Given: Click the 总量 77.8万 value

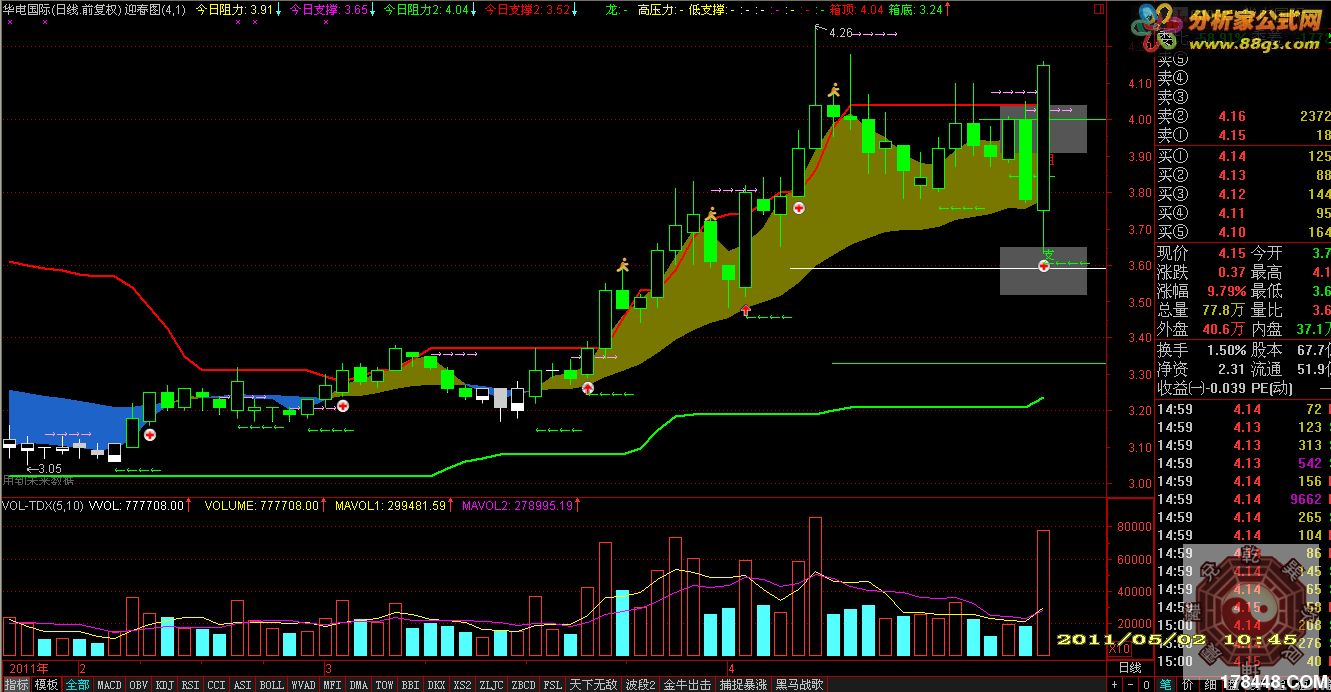Looking at the screenshot, I should [x=1223, y=310].
